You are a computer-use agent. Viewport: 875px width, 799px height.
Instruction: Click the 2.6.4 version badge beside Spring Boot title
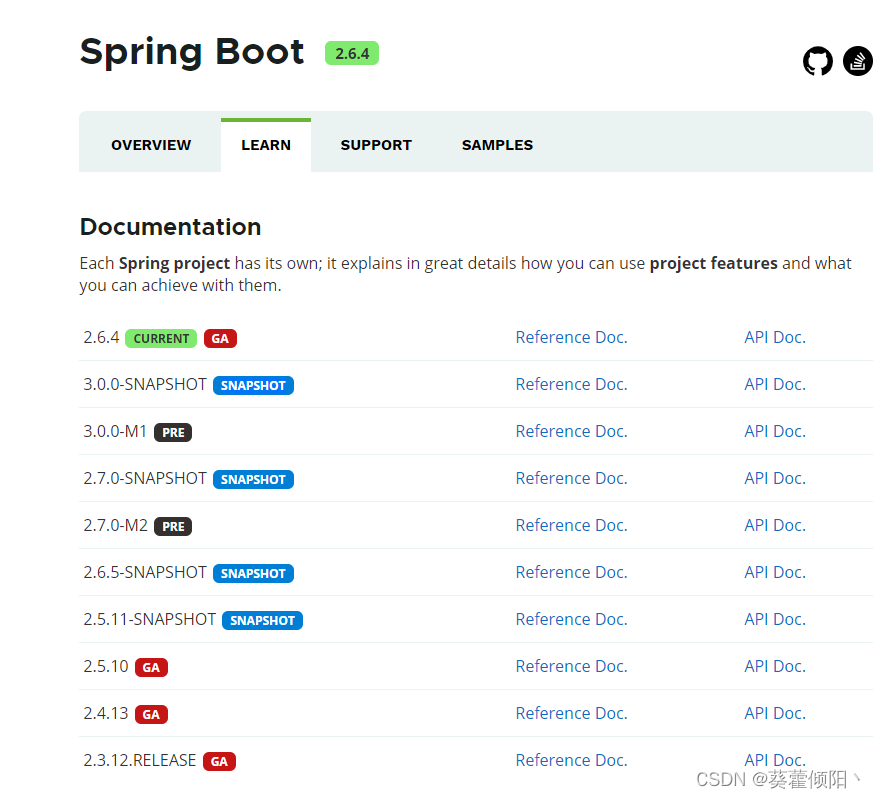coord(352,54)
